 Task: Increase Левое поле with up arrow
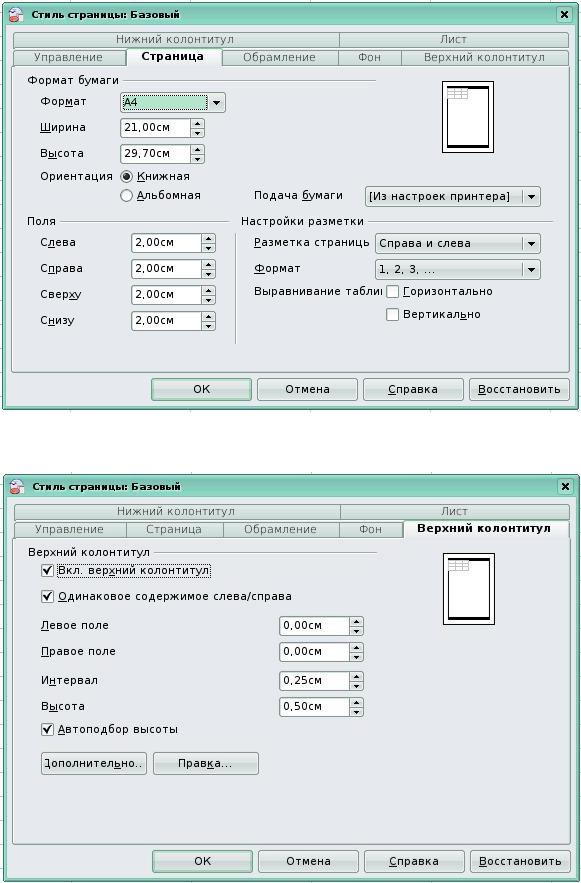pos(356,621)
